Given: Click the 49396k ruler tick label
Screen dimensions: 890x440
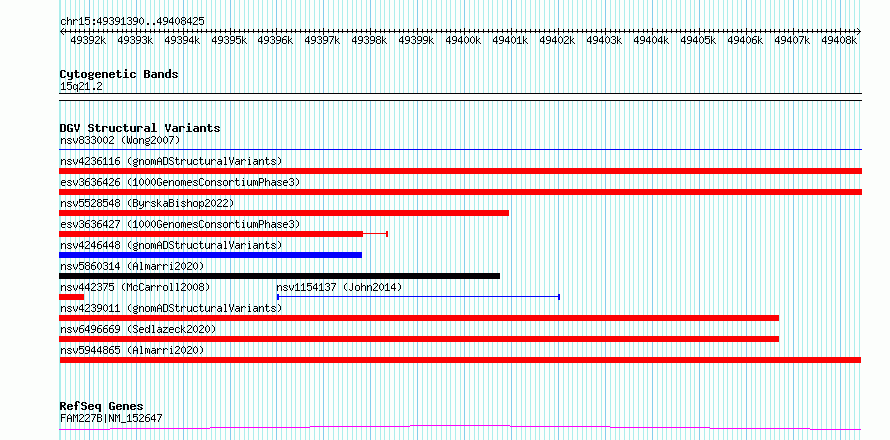Looking at the screenshot, I should pyautogui.click(x=276, y=40).
